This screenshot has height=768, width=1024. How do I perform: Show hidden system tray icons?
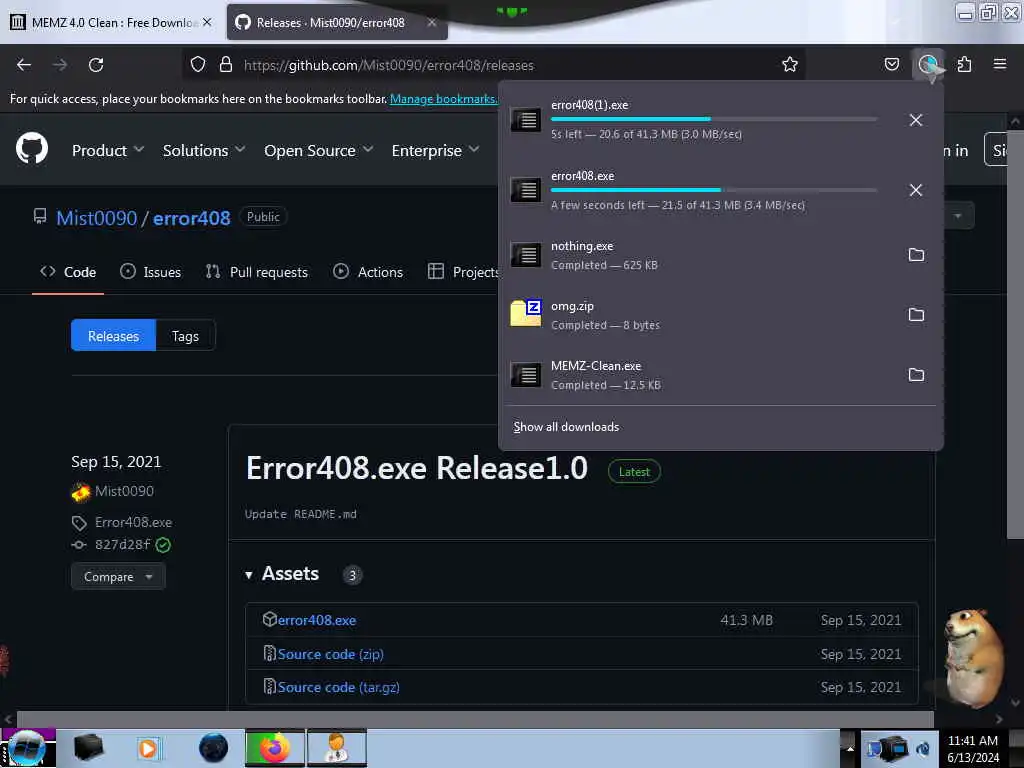point(850,748)
